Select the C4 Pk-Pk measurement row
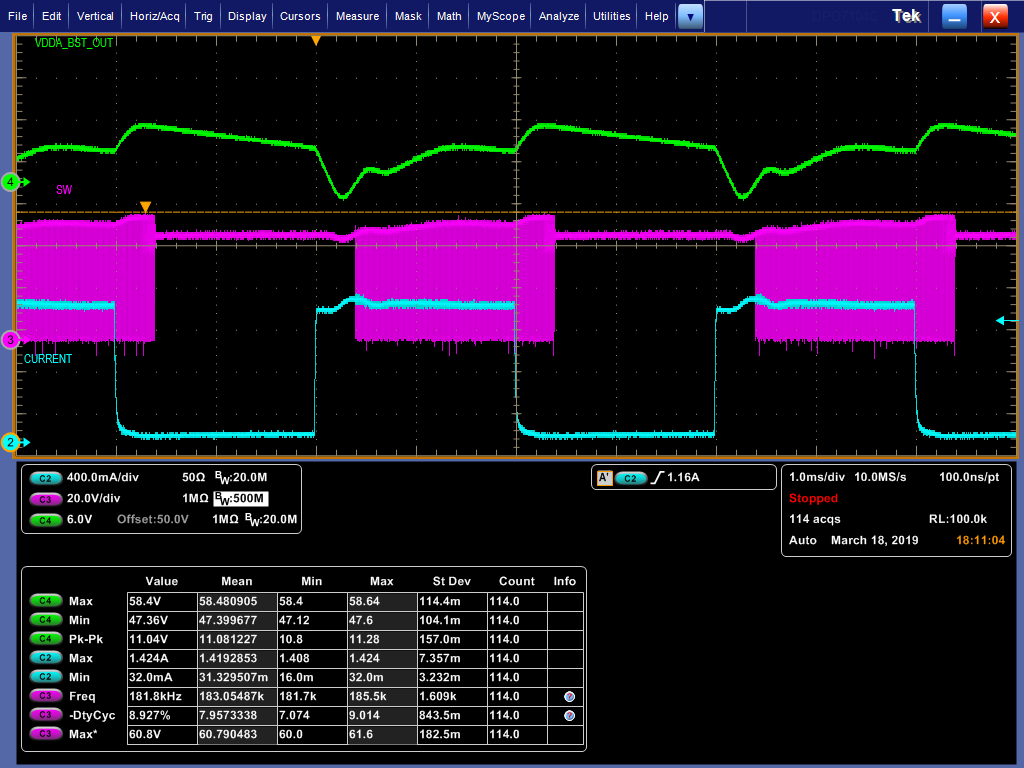Screen dimensions: 1024x768 click(305, 639)
